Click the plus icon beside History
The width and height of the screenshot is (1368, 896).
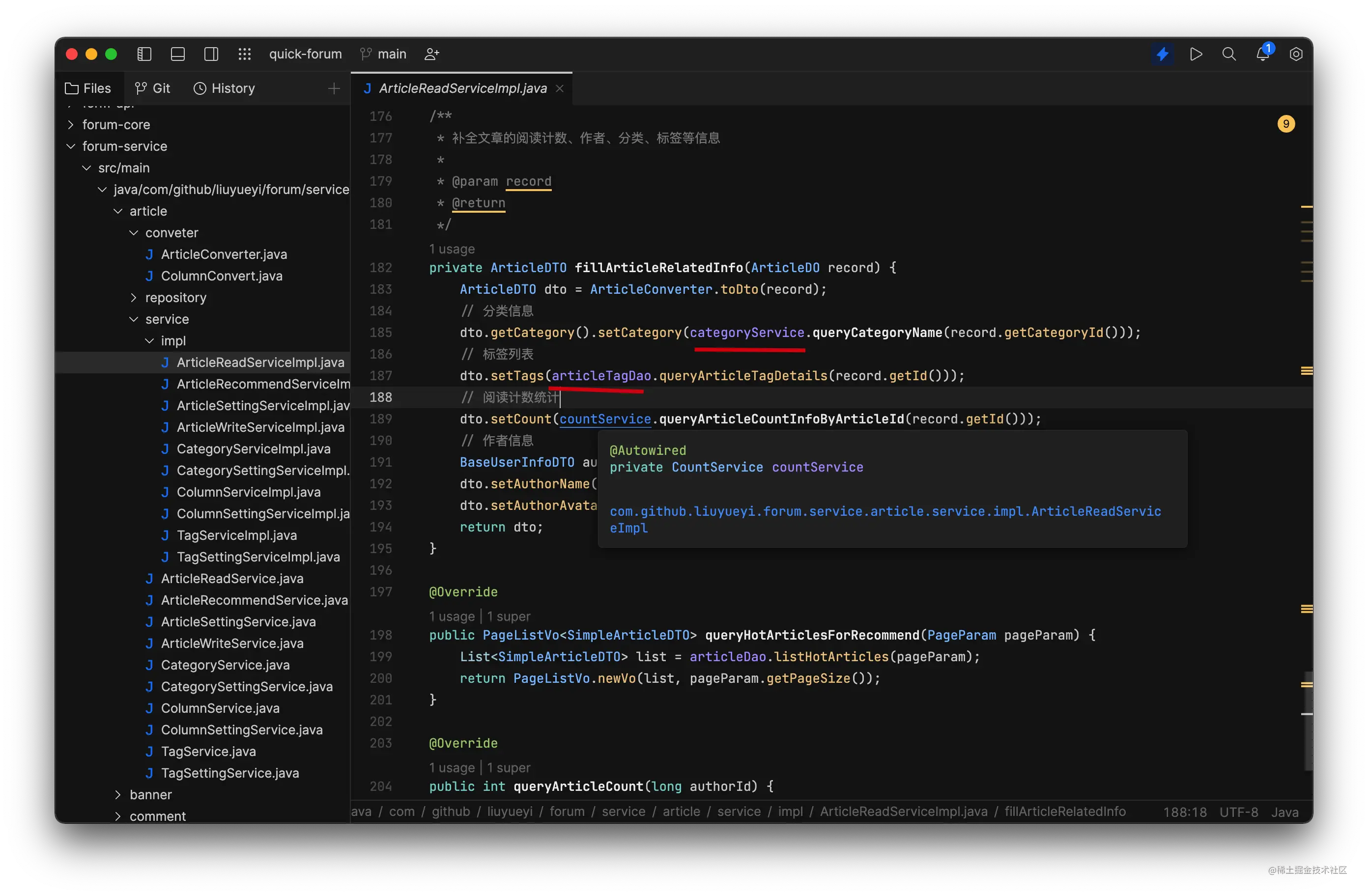pos(334,88)
